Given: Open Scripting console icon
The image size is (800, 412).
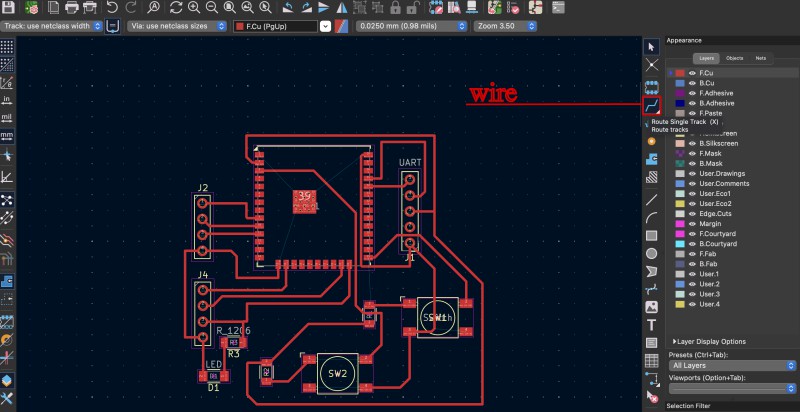Looking at the screenshot, I should (559, 7).
